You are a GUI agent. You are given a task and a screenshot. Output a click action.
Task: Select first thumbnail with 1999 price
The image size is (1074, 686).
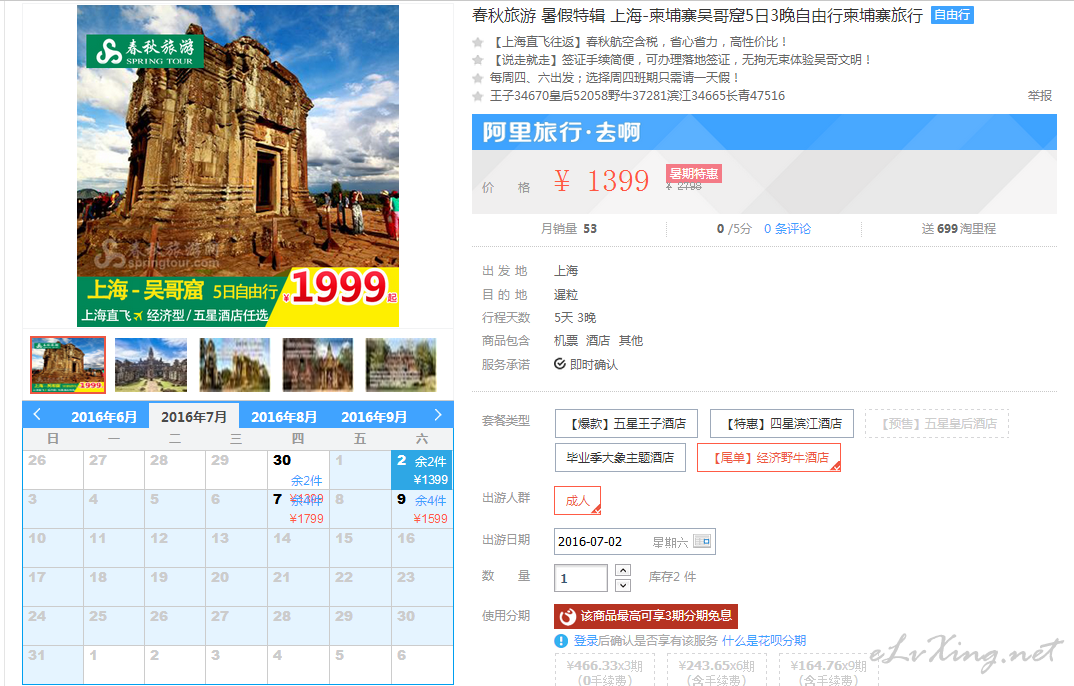pos(68,365)
